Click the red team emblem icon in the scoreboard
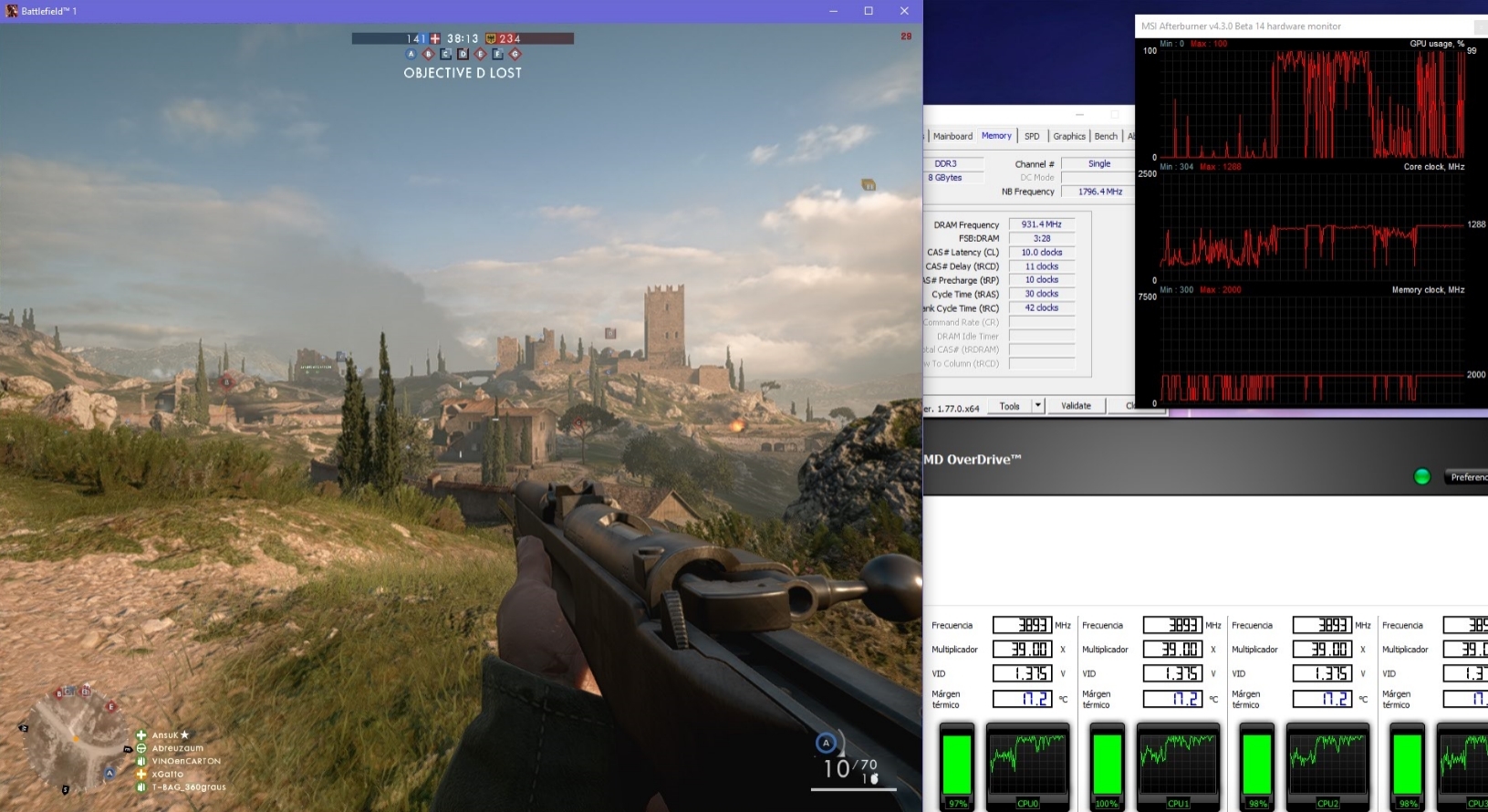 [490, 38]
